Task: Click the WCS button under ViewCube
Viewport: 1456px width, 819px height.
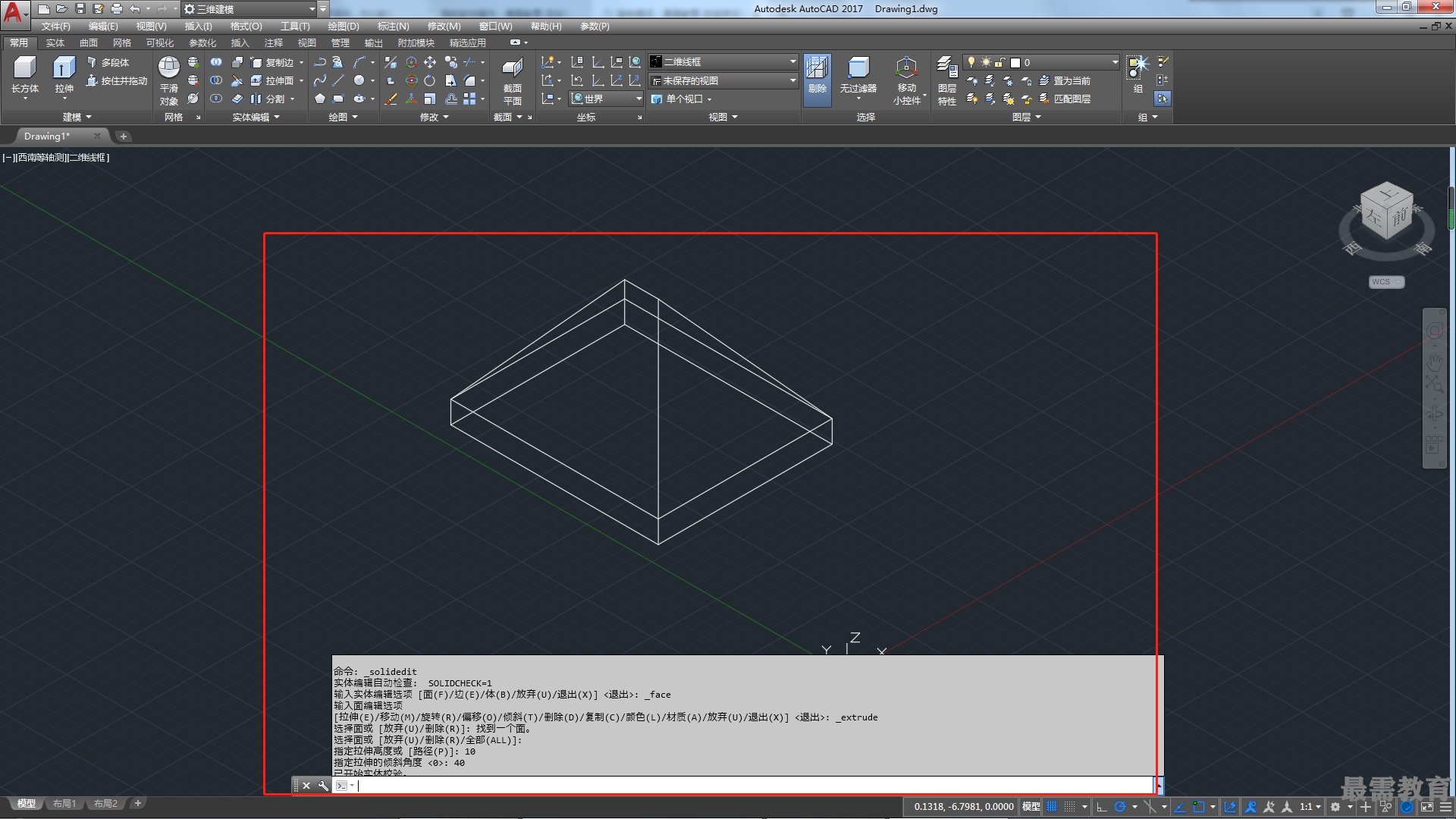Action: [1386, 282]
